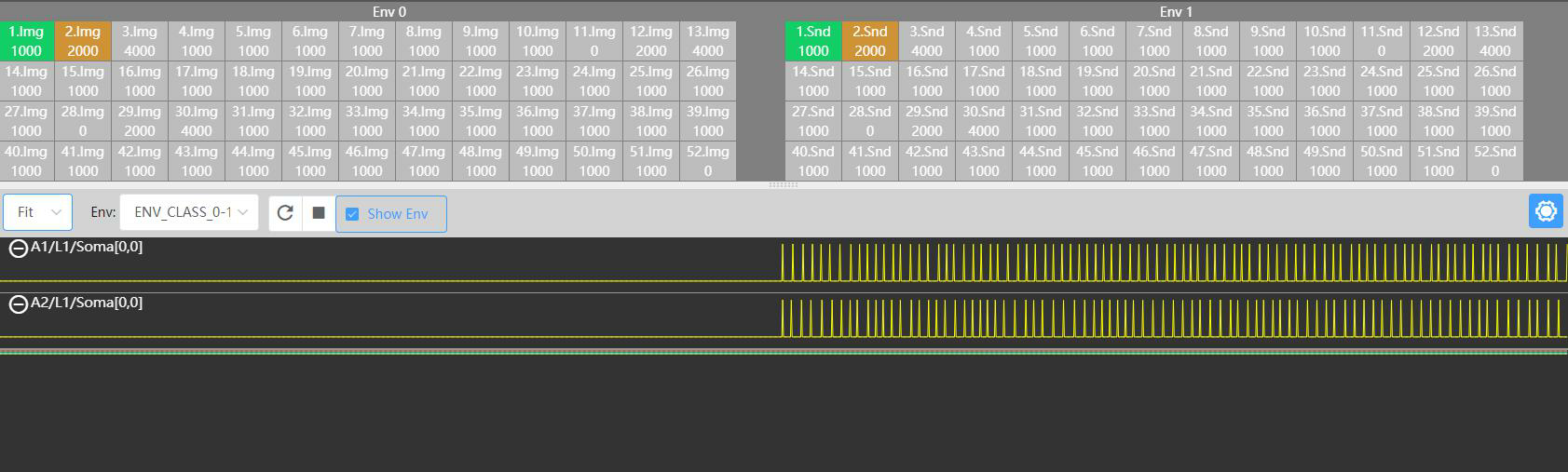This screenshot has height=472, width=1568.
Task: Open settings gear on the right
Action: tap(1546, 211)
